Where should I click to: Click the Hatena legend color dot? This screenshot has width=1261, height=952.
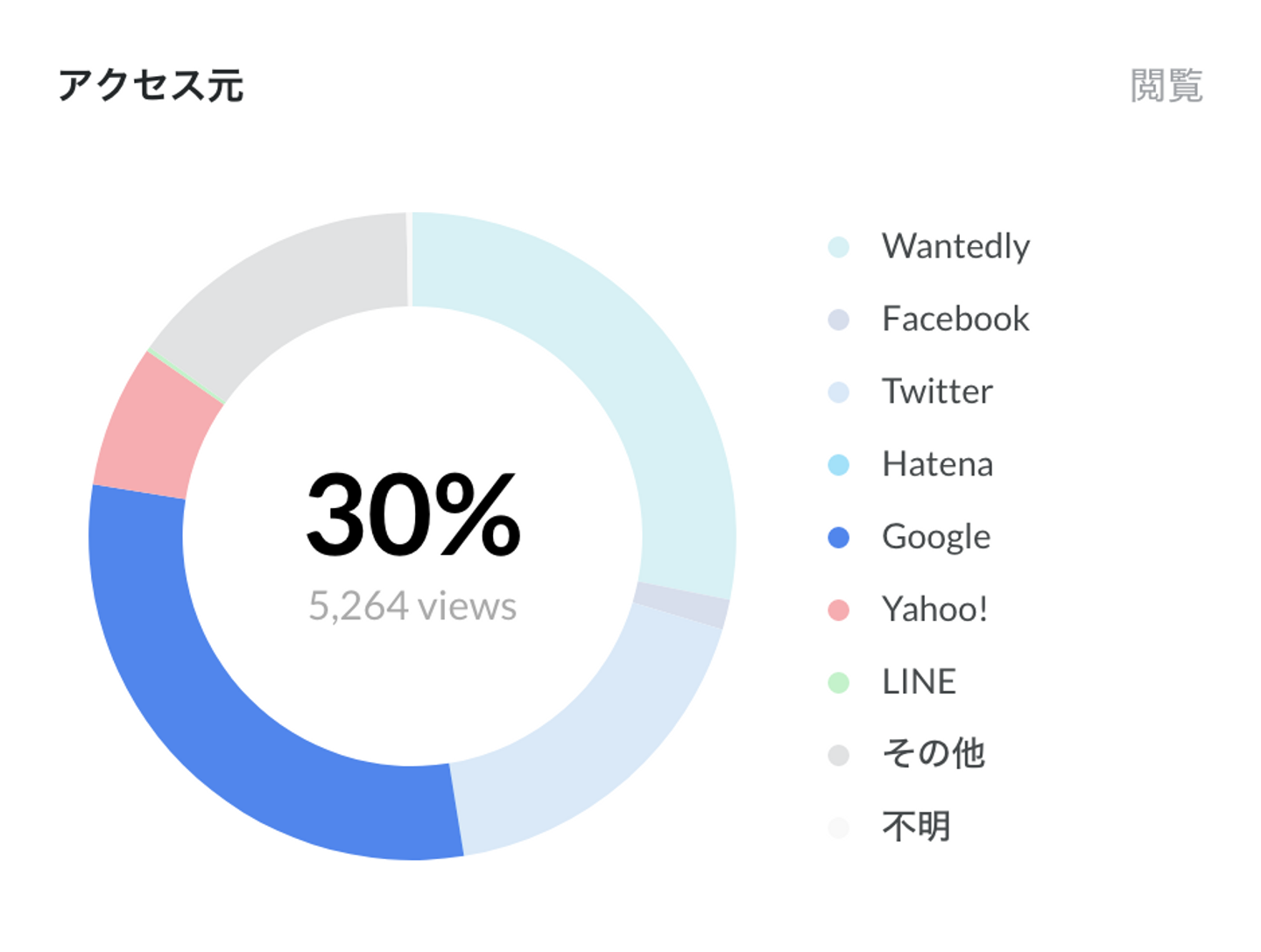tap(838, 465)
